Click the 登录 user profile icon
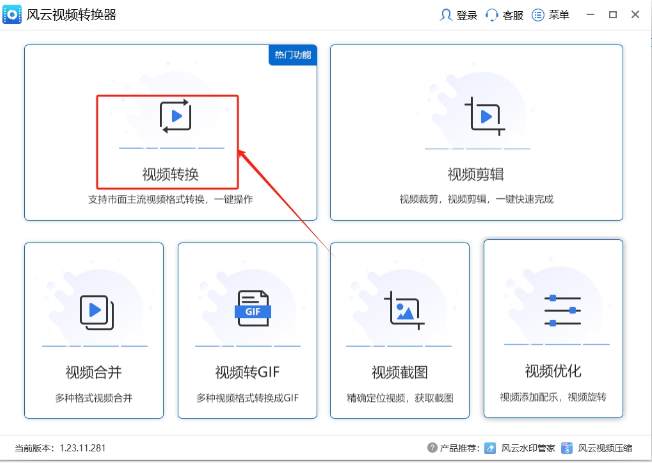Image resolution: width=652 pixels, height=463 pixels. tap(446, 15)
